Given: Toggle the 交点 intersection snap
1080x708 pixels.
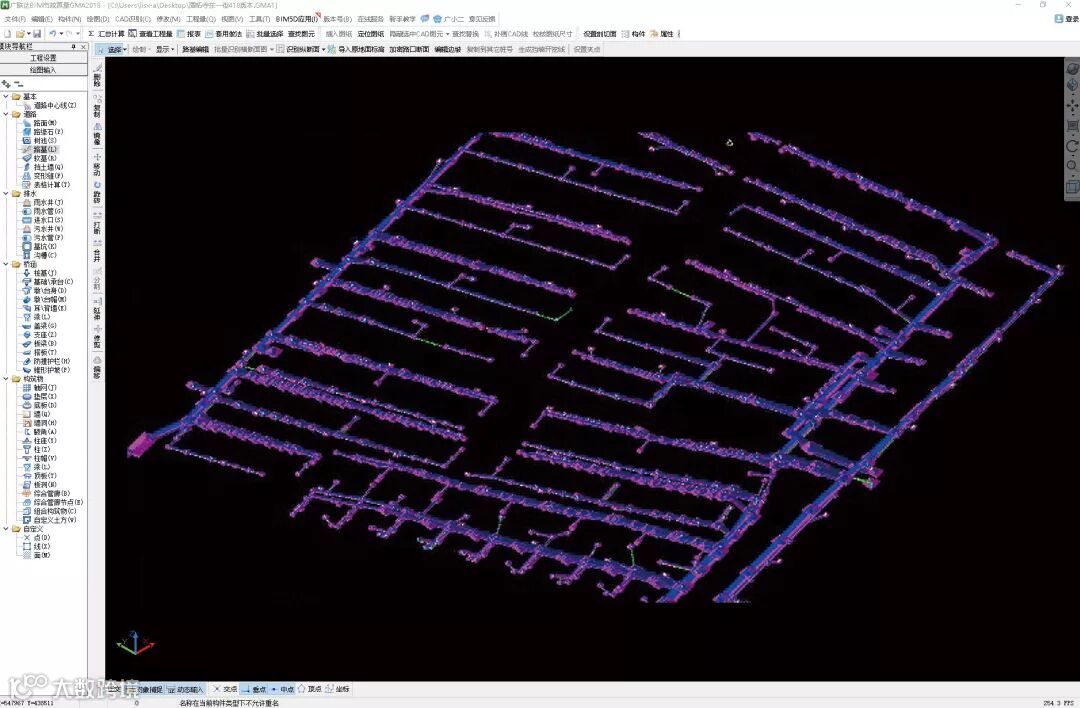Looking at the screenshot, I should [225, 689].
